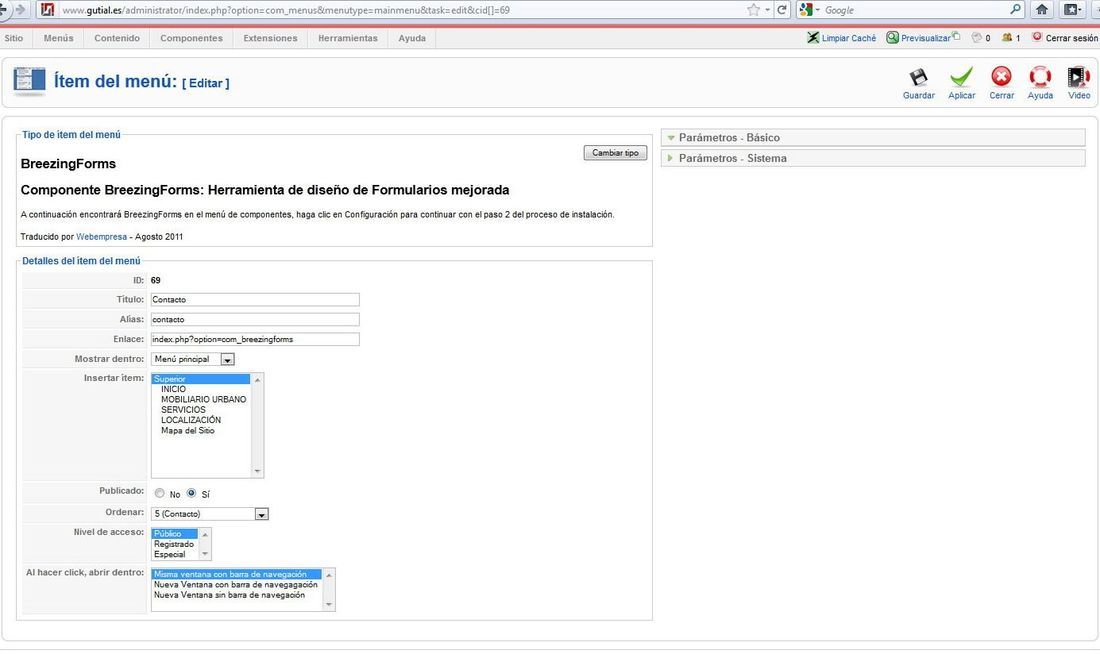Click the Cambiar tipo button

(x=615, y=153)
